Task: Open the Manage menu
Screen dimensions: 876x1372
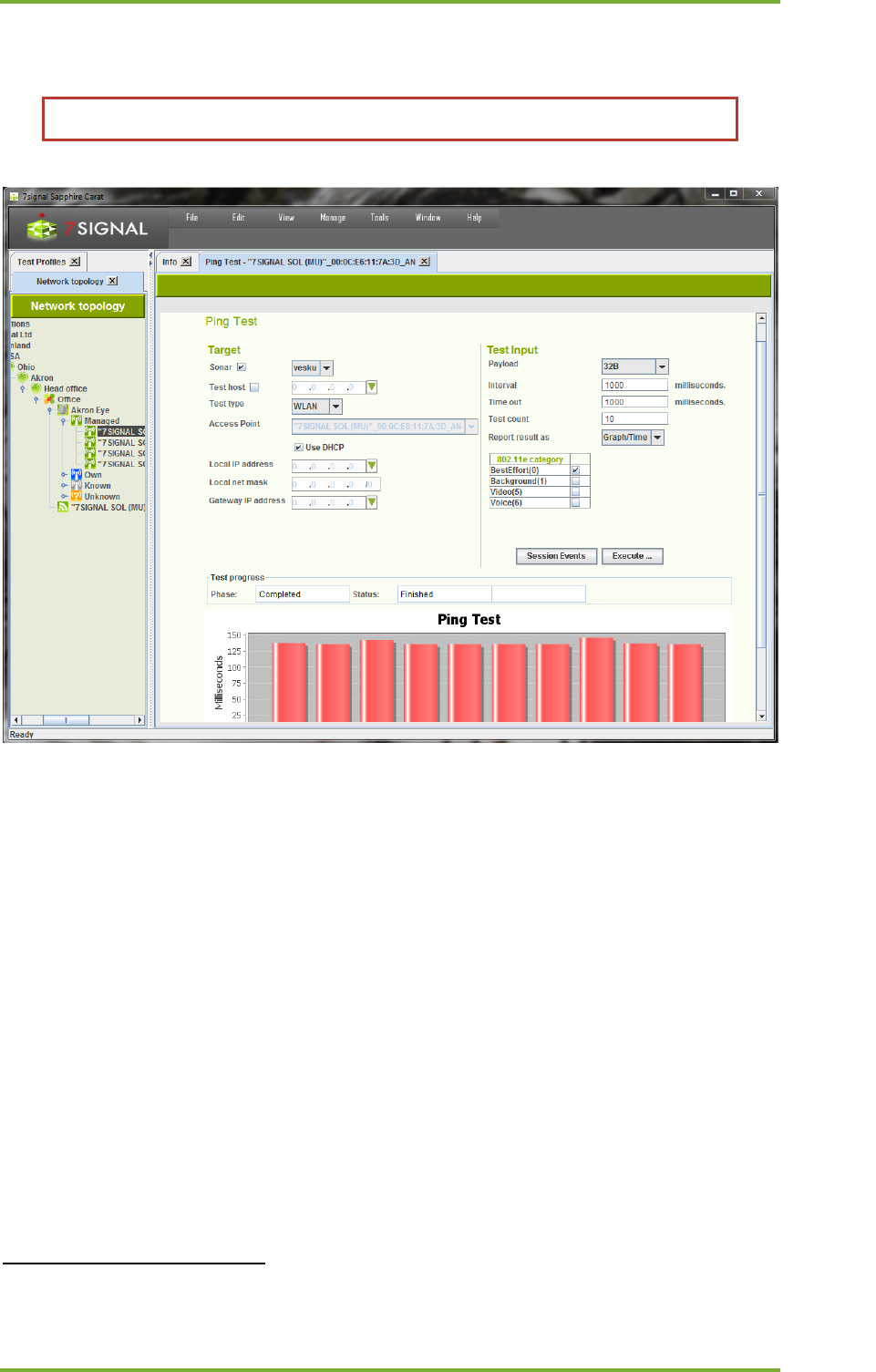Action: (x=333, y=218)
